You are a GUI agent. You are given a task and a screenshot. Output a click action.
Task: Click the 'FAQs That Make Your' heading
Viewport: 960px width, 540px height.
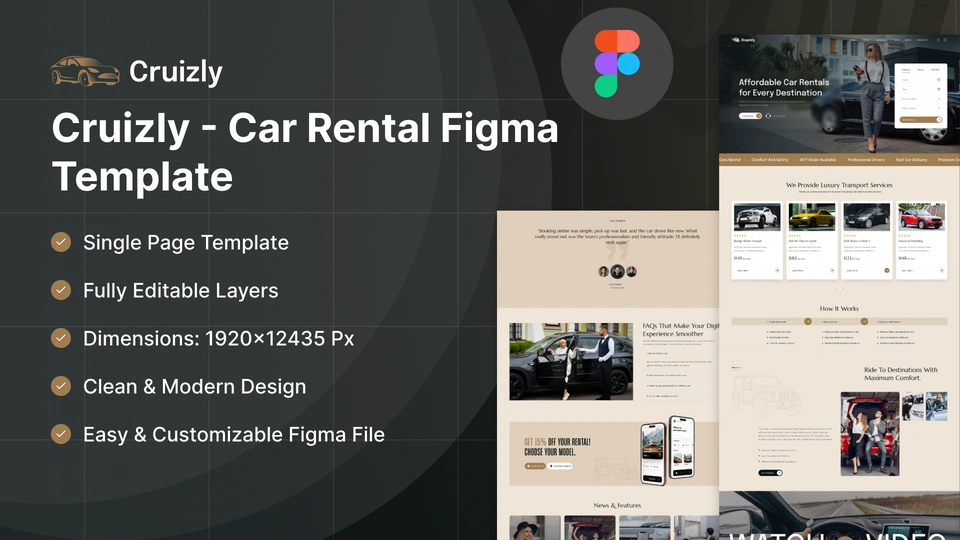click(x=681, y=330)
